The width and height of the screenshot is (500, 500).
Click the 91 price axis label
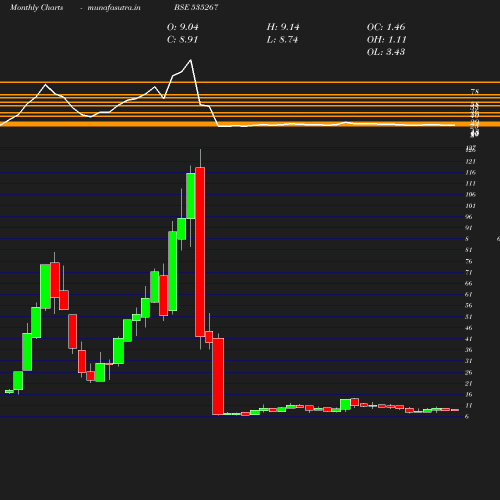(x=469, y=228)
